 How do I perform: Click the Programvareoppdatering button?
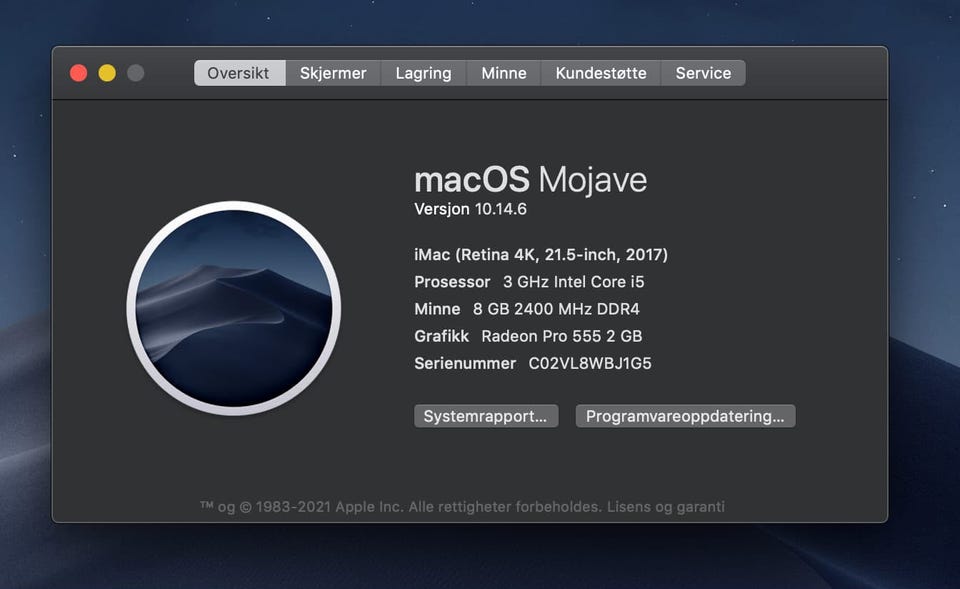click(685, 416)
